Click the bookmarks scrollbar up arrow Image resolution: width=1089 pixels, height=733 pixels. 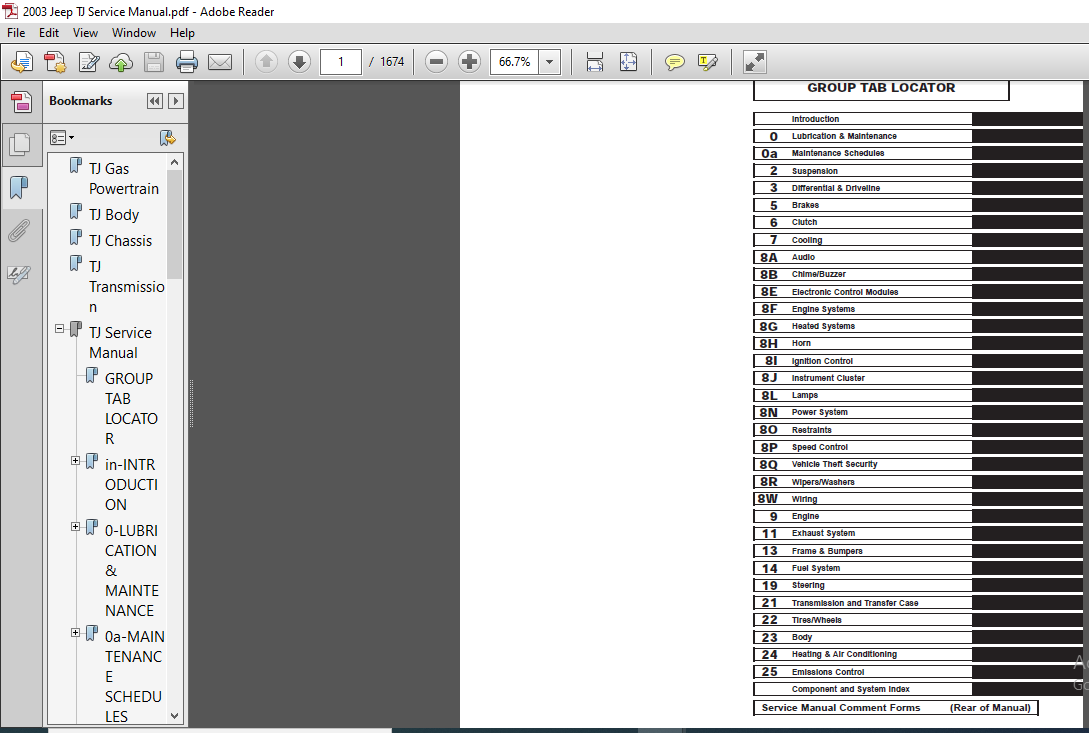[174, 162]
